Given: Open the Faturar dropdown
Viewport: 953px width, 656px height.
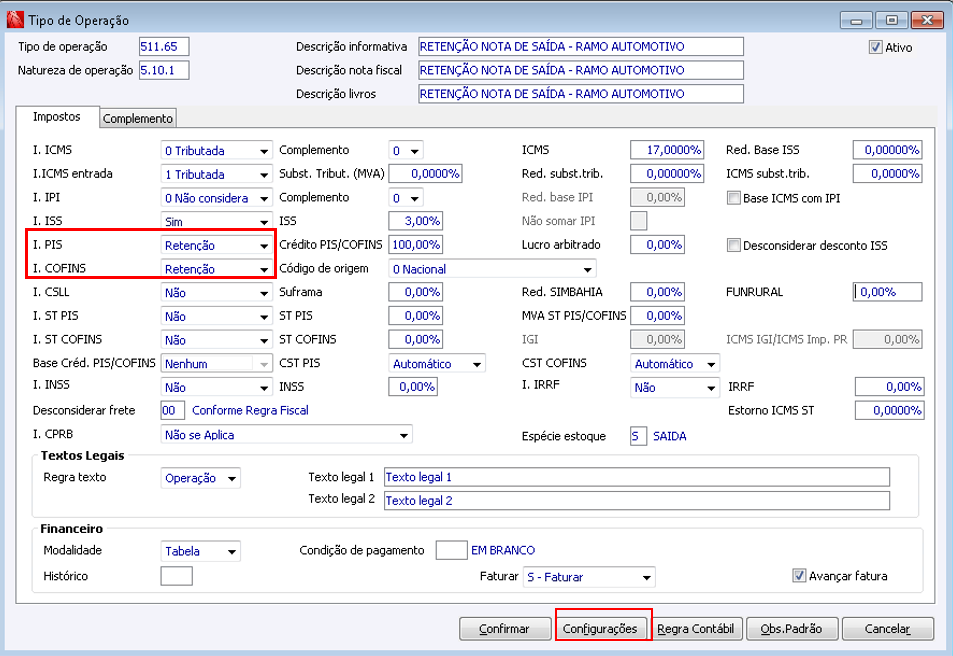Looking at the screenshot, I should pyautogui.click(x=589, y=578).
